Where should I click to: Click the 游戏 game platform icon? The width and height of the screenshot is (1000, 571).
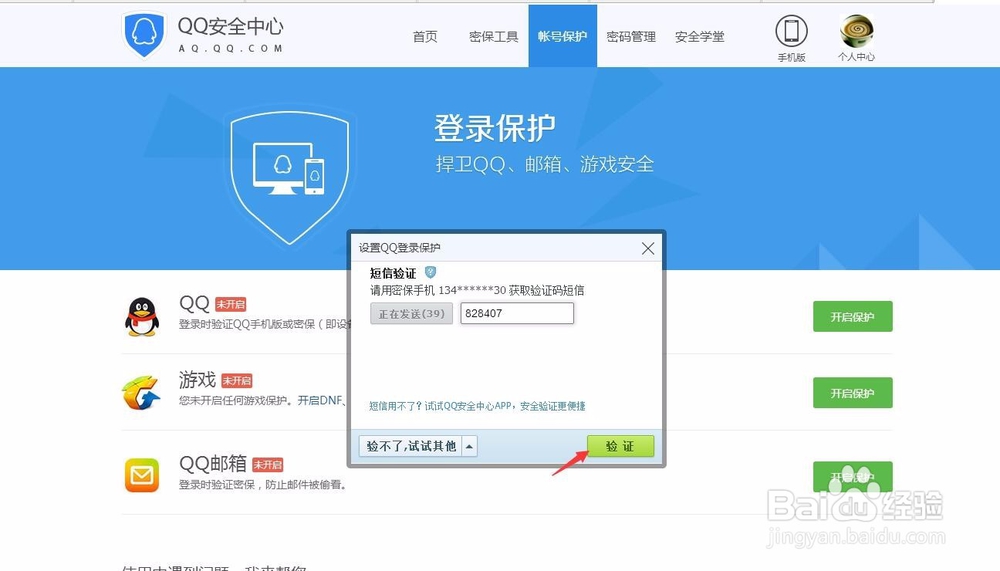140,393
